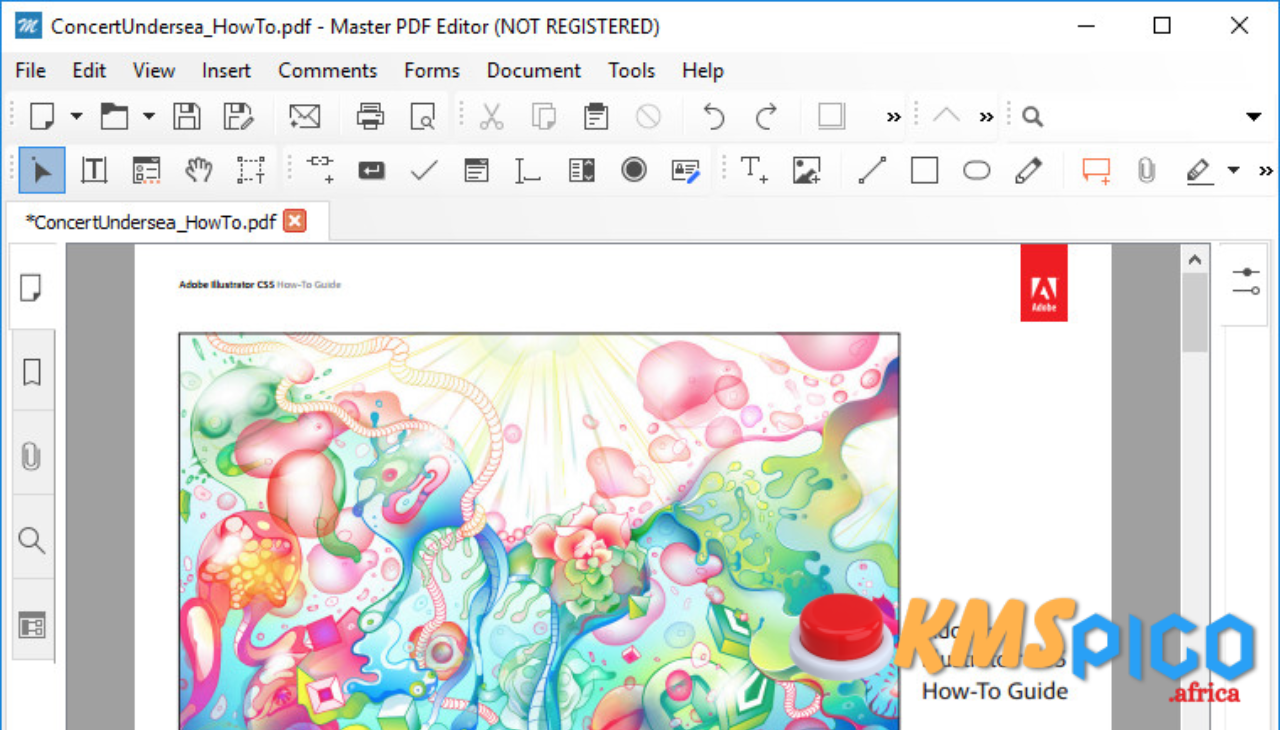The image size is (1280, 730).
Task: Open the Comments menu
Action: click(x=327, y=70)
